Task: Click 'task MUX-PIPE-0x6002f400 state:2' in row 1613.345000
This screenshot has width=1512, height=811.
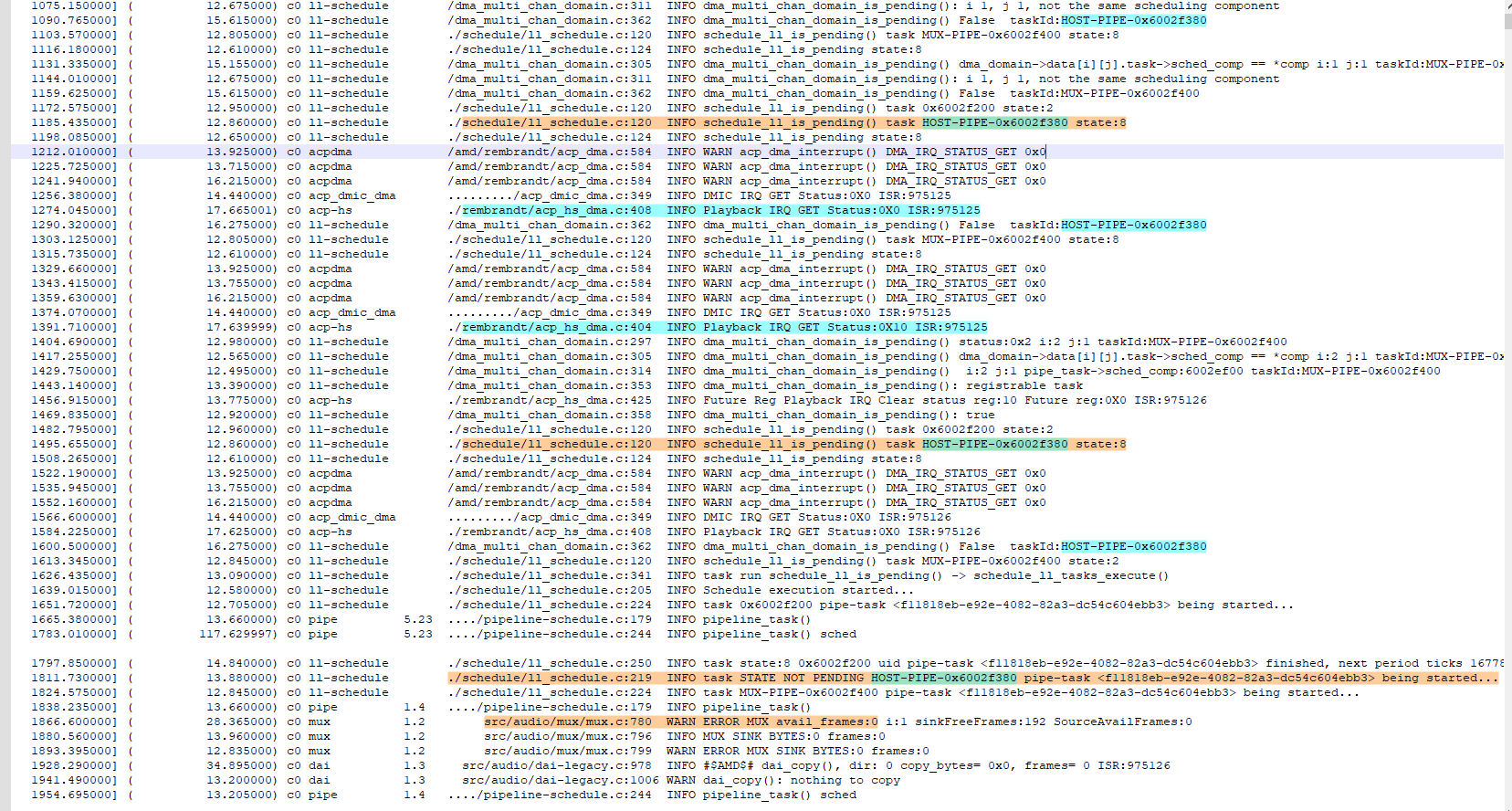Action: pyautogui.click(x=1002, y=561)
